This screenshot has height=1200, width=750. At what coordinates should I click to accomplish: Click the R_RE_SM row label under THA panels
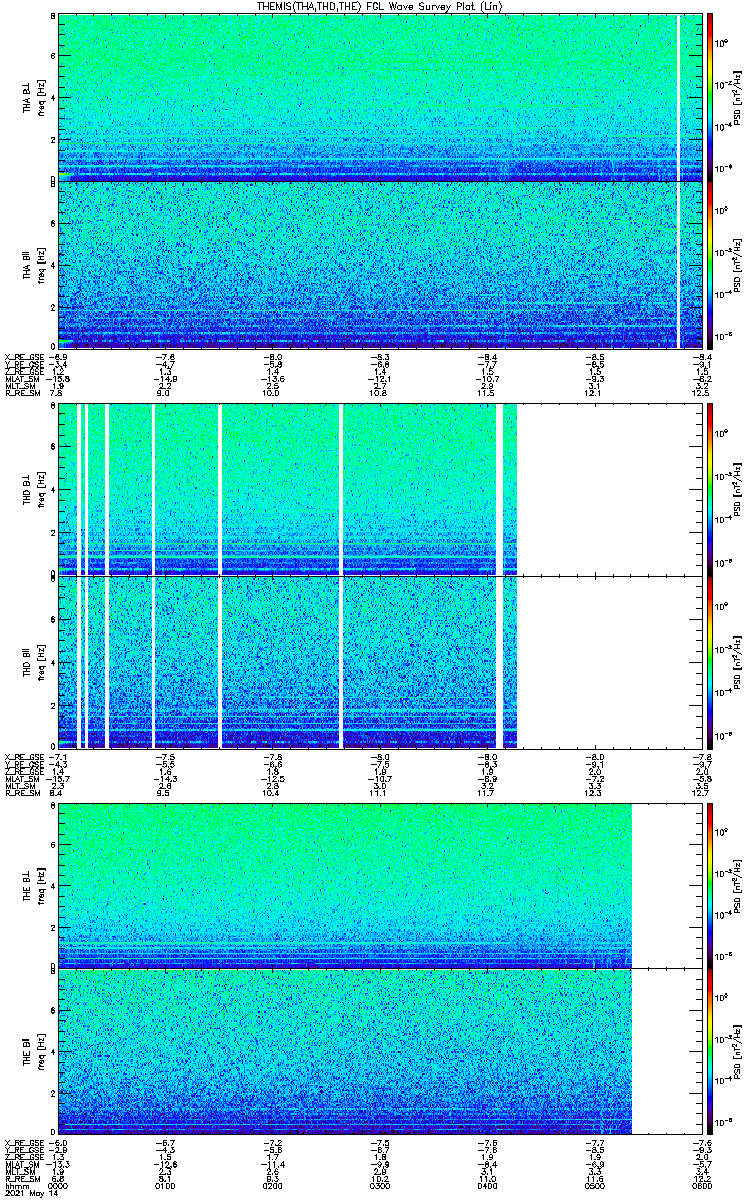21,393
